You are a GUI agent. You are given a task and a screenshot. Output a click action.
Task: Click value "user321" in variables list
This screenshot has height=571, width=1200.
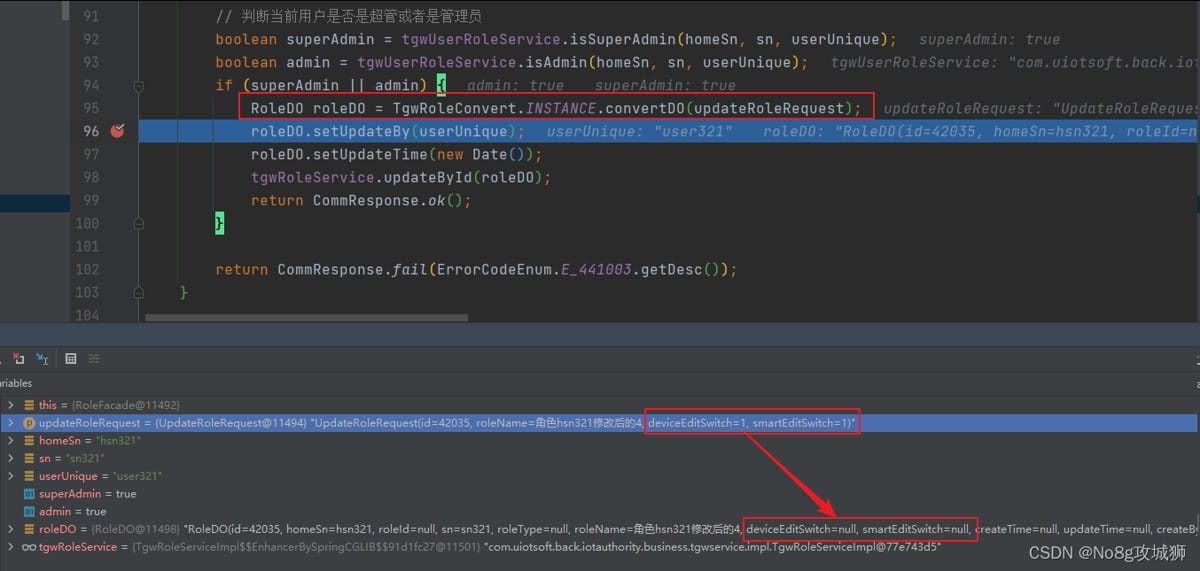(x=136, y=476)
